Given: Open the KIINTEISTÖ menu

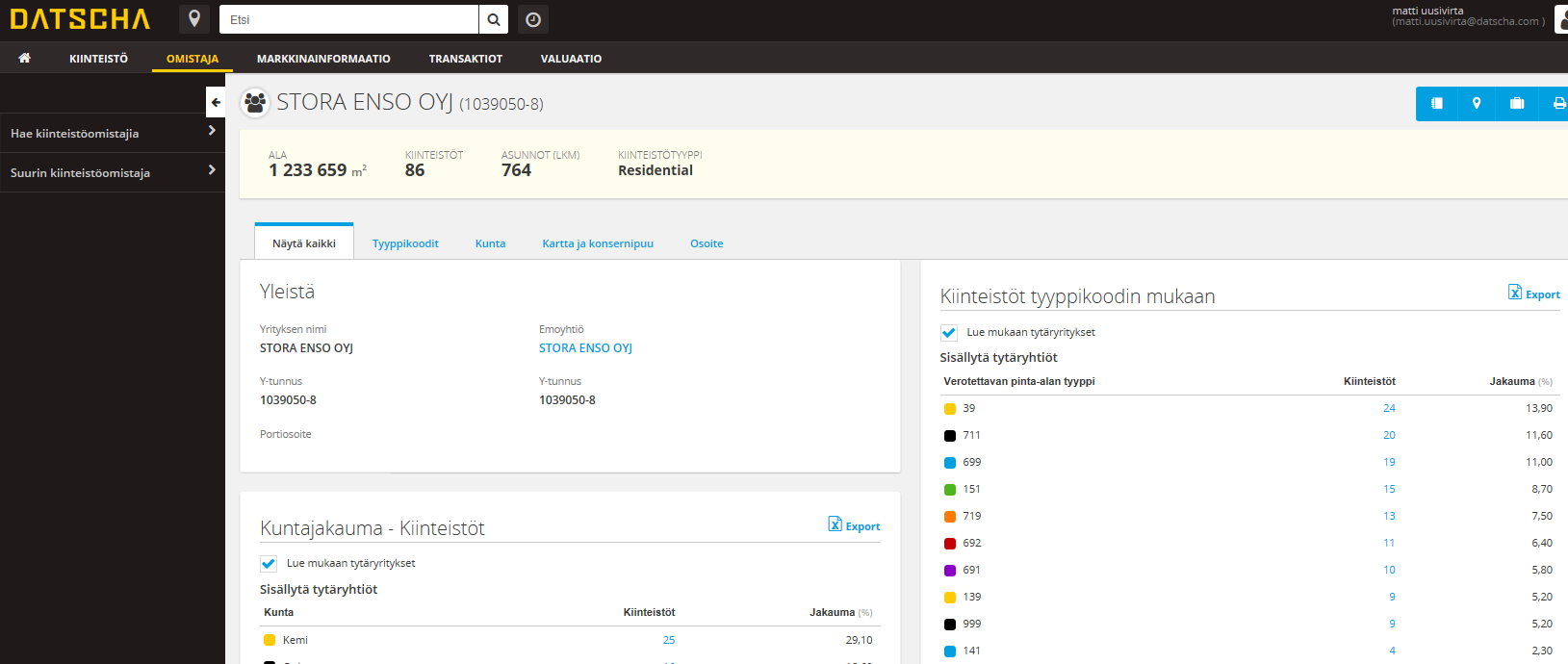Looking at the screenshot, I should click(x=98, y=59).
